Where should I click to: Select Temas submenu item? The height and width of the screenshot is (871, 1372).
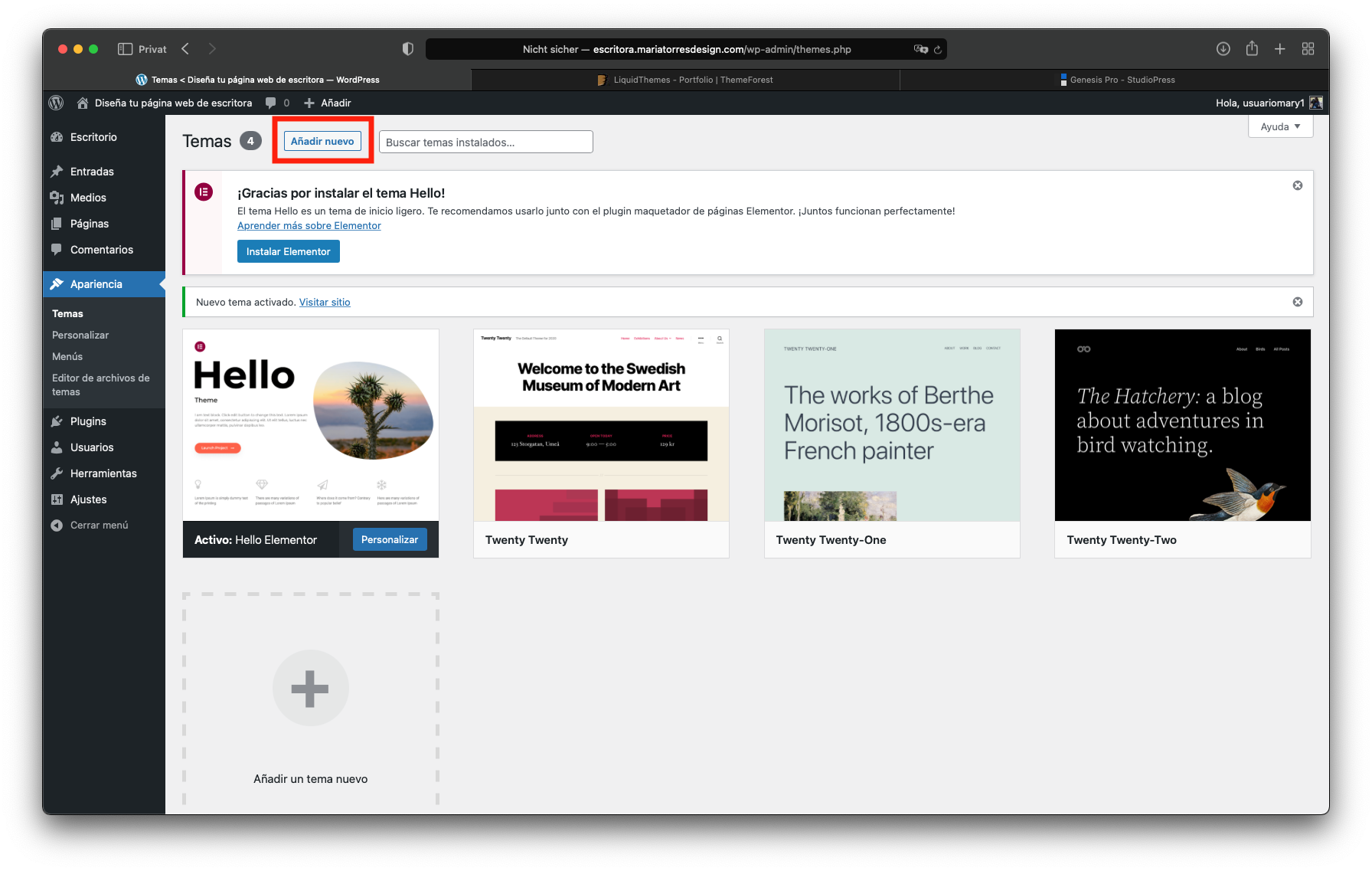[67, 313]
